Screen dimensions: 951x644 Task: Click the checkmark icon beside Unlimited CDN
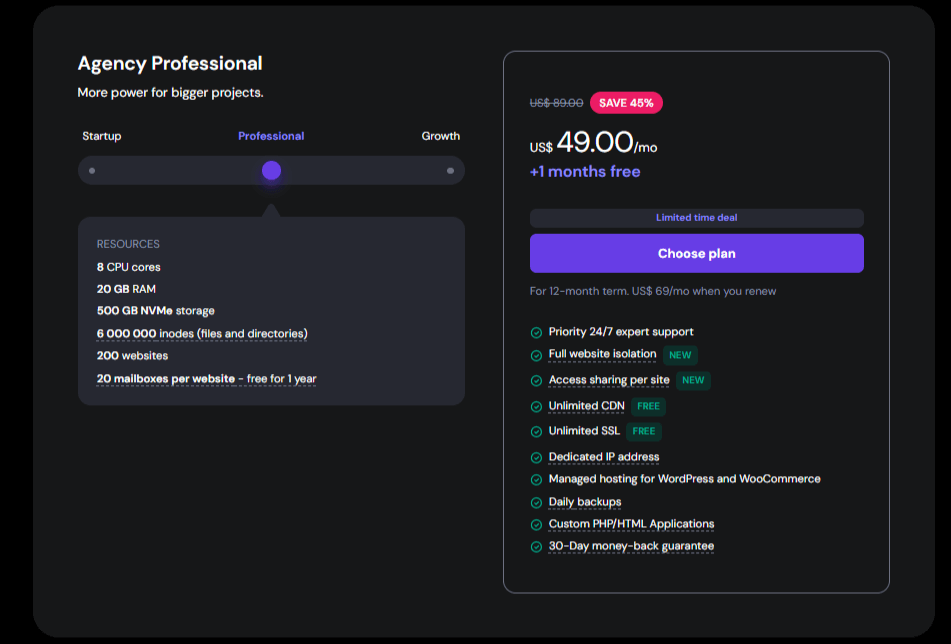click(x=536, y=406)
